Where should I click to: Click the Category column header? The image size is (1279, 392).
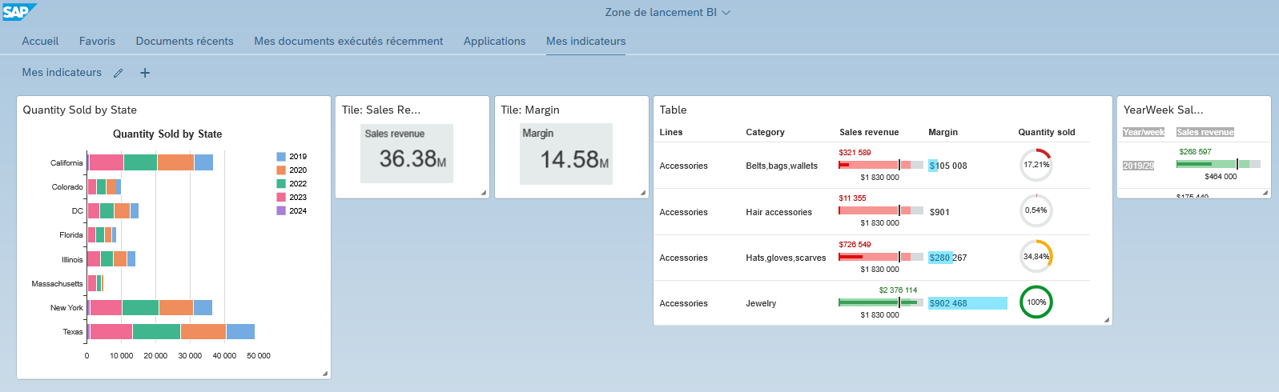tap(765, 132)
